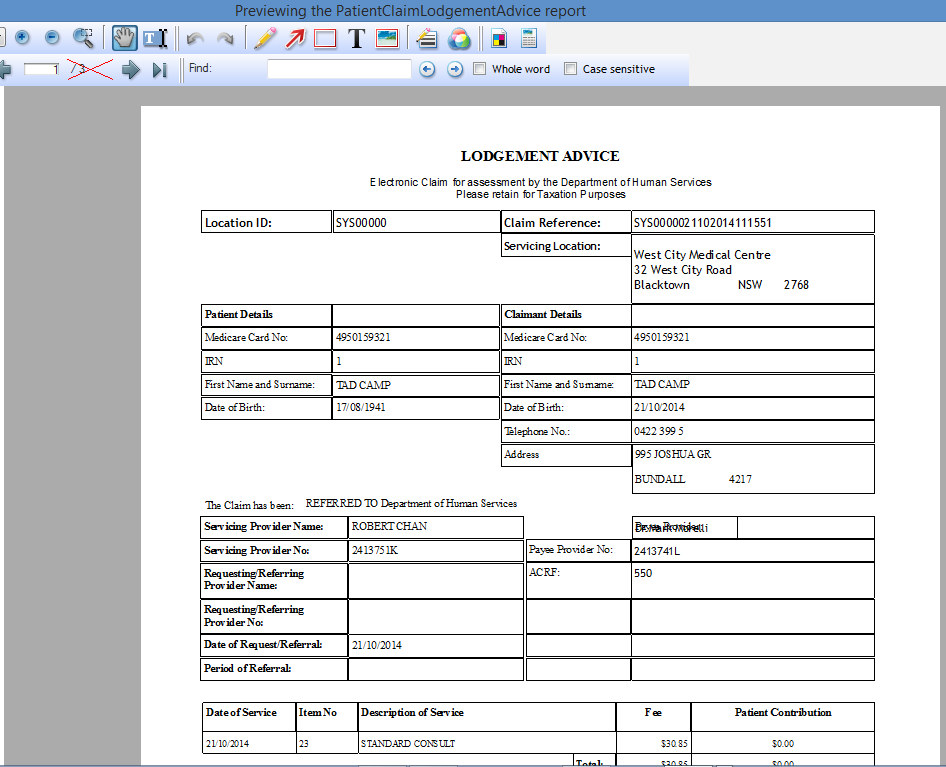The width and height of the screenshot is (946, 767).
Task: Focus the Find text field
Action: coord(340,69)
